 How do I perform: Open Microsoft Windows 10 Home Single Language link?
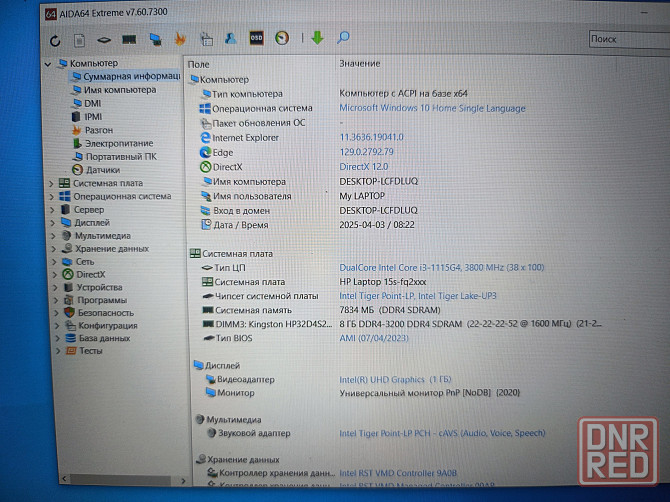coord(432,108)
